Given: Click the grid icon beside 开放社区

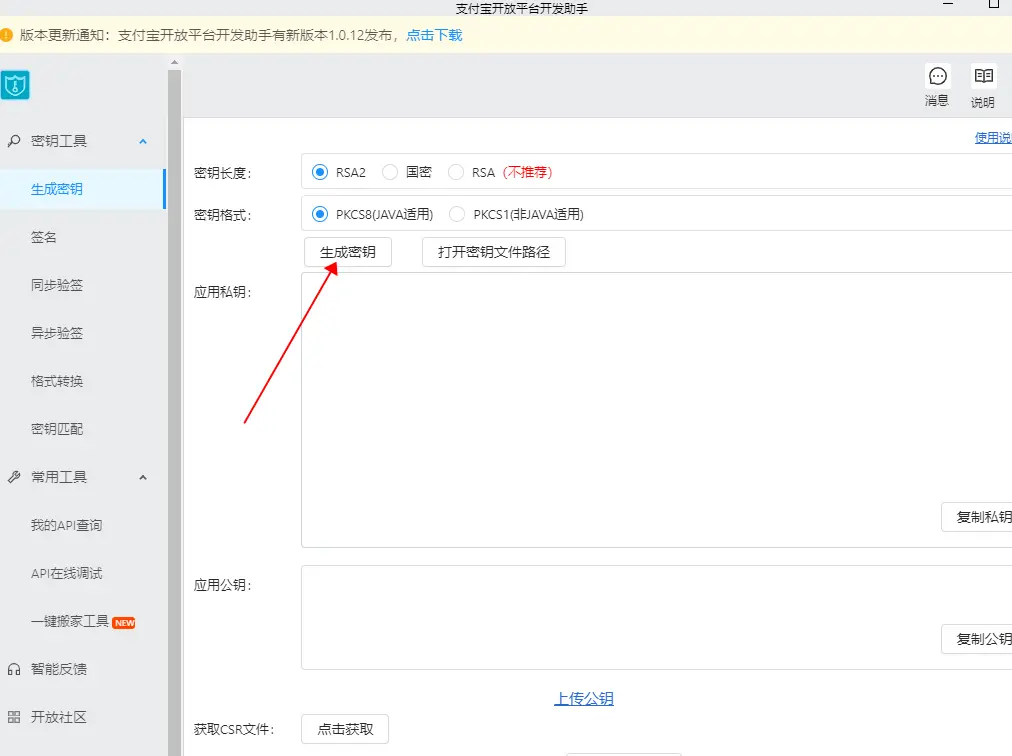Looking at the screenshot, I should point(14,717).
